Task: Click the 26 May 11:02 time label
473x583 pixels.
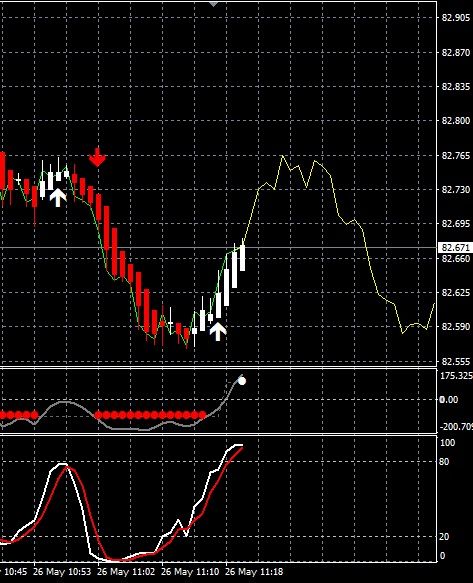Action: click(126, 571)
